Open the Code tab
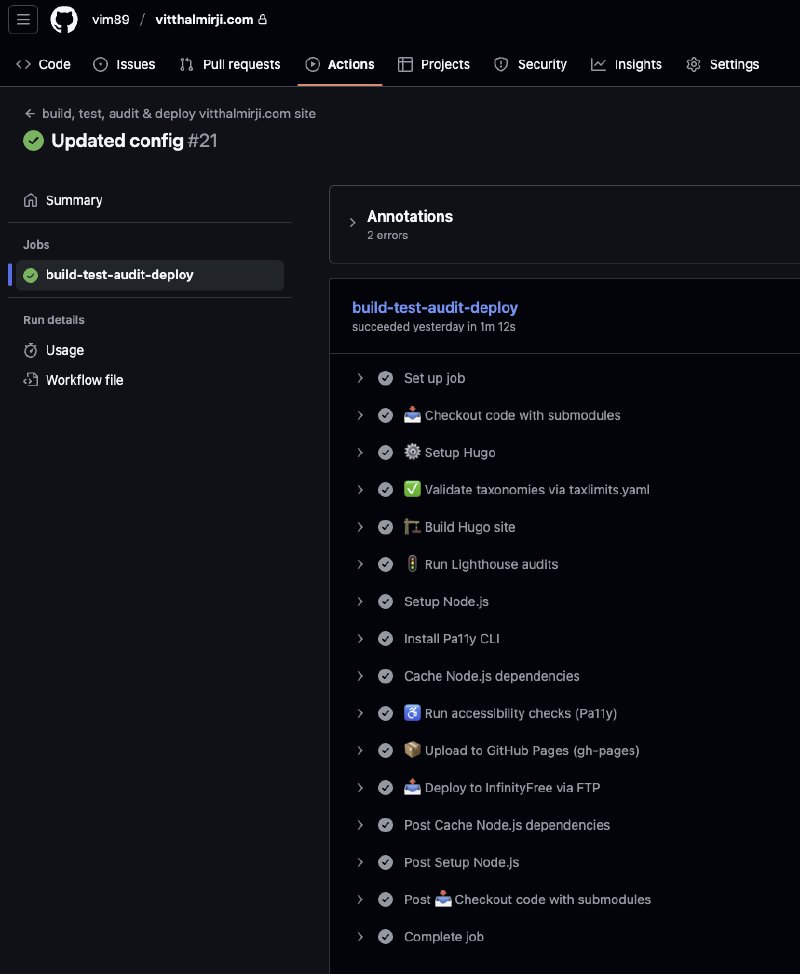Image resolution: width=800 pixels, height=974 pixels. tap(43, 65)
